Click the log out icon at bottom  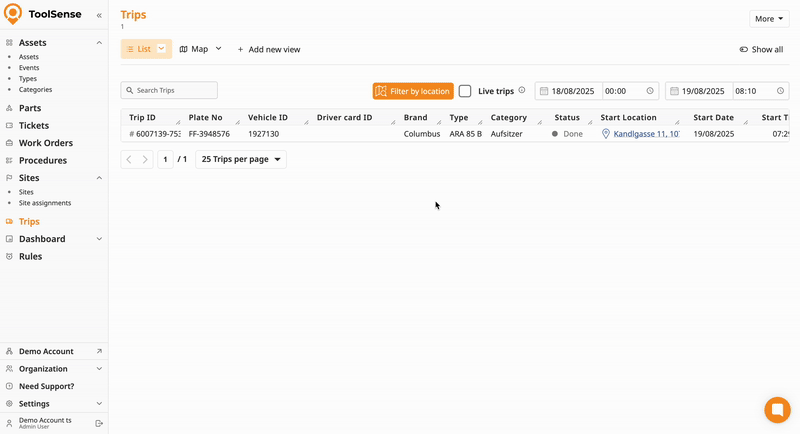[x=99, y=423]
